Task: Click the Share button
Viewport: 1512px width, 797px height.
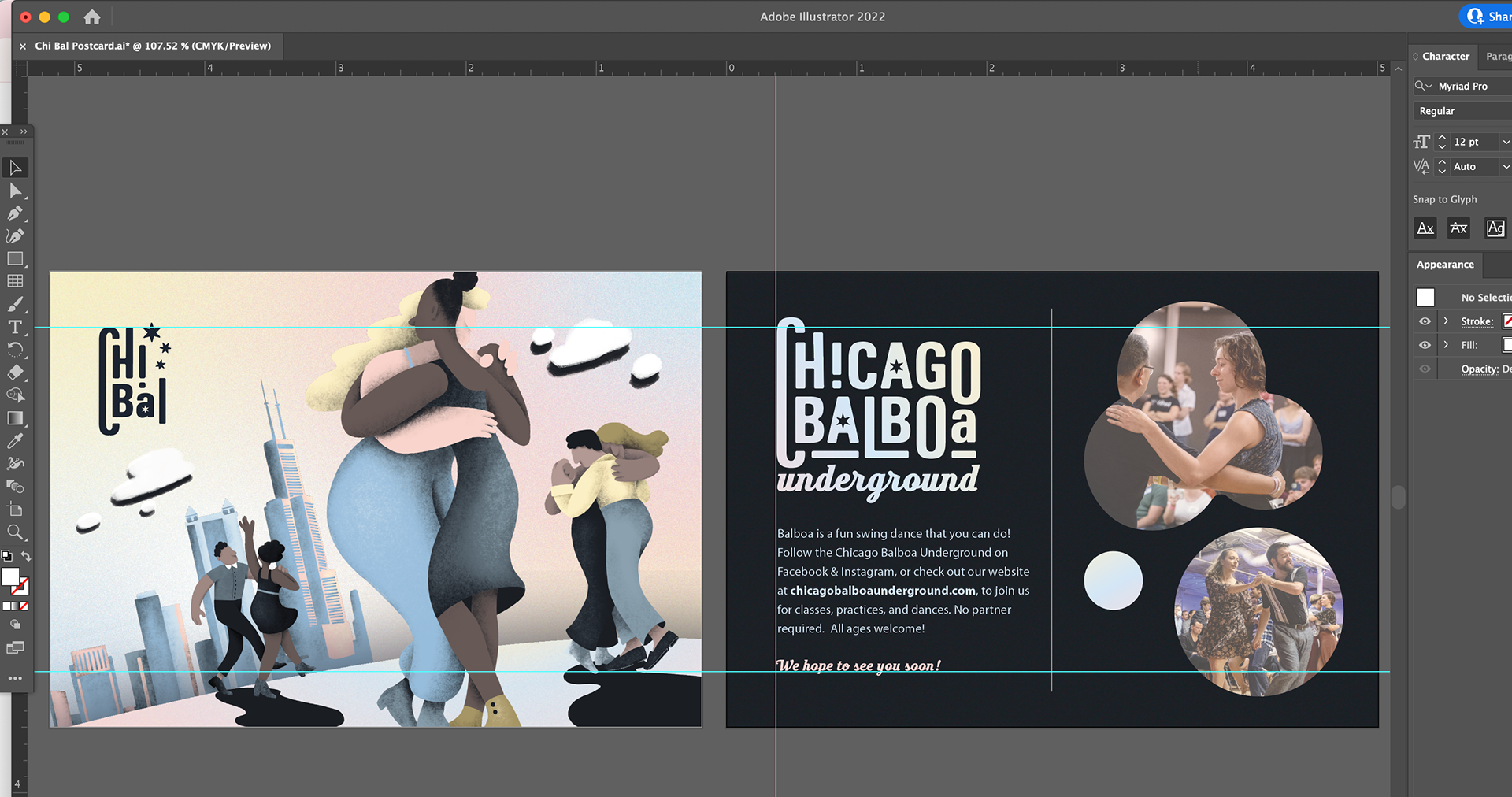Action: point(1487,17)
